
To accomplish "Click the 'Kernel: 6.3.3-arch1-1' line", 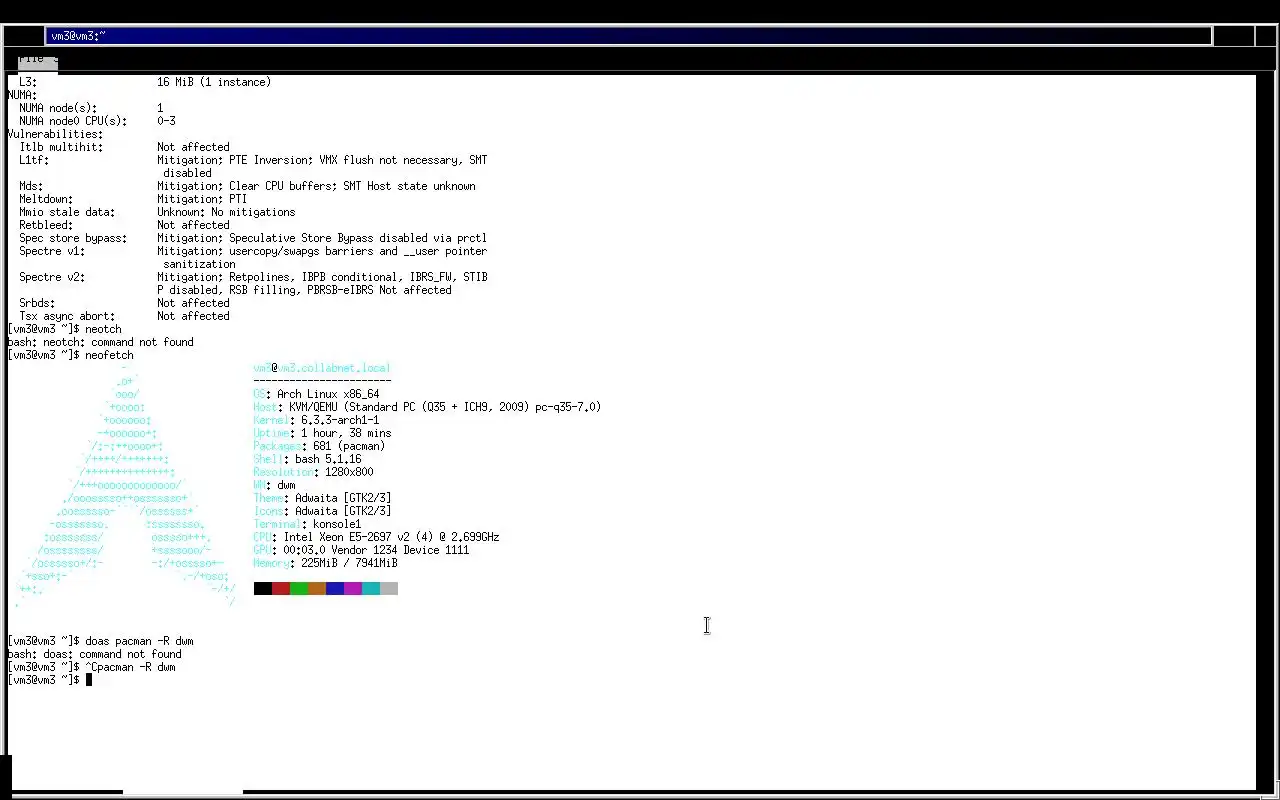I will pos(316,420).
